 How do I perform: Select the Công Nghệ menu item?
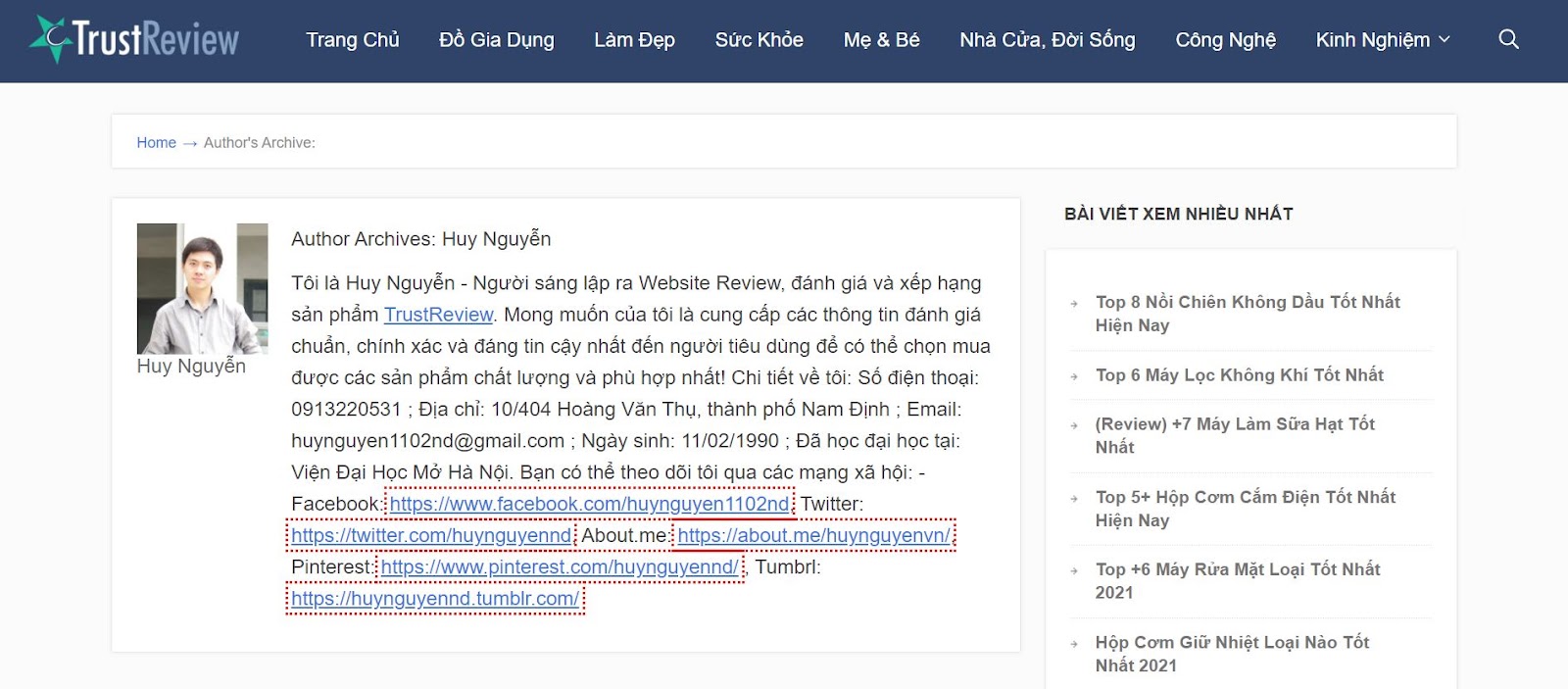point(1226,40)
